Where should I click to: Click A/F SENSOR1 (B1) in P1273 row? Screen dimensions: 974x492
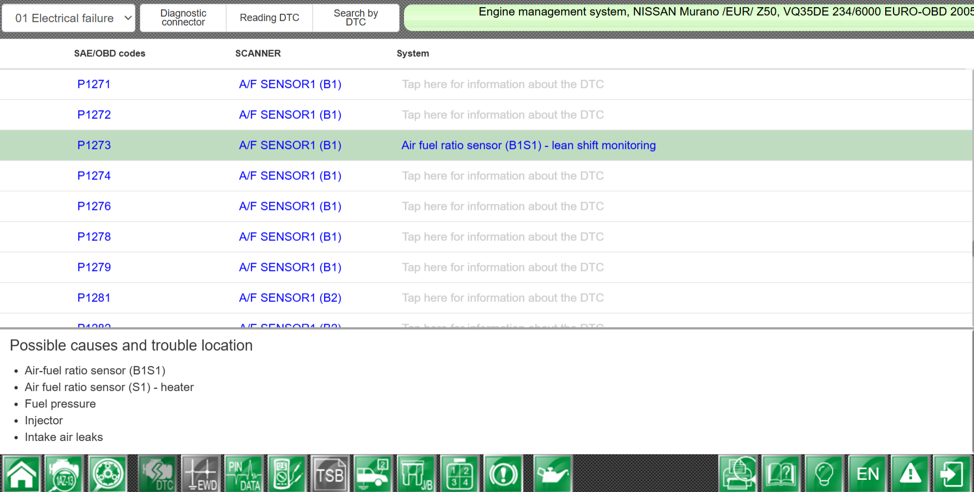tap(290, 145)
